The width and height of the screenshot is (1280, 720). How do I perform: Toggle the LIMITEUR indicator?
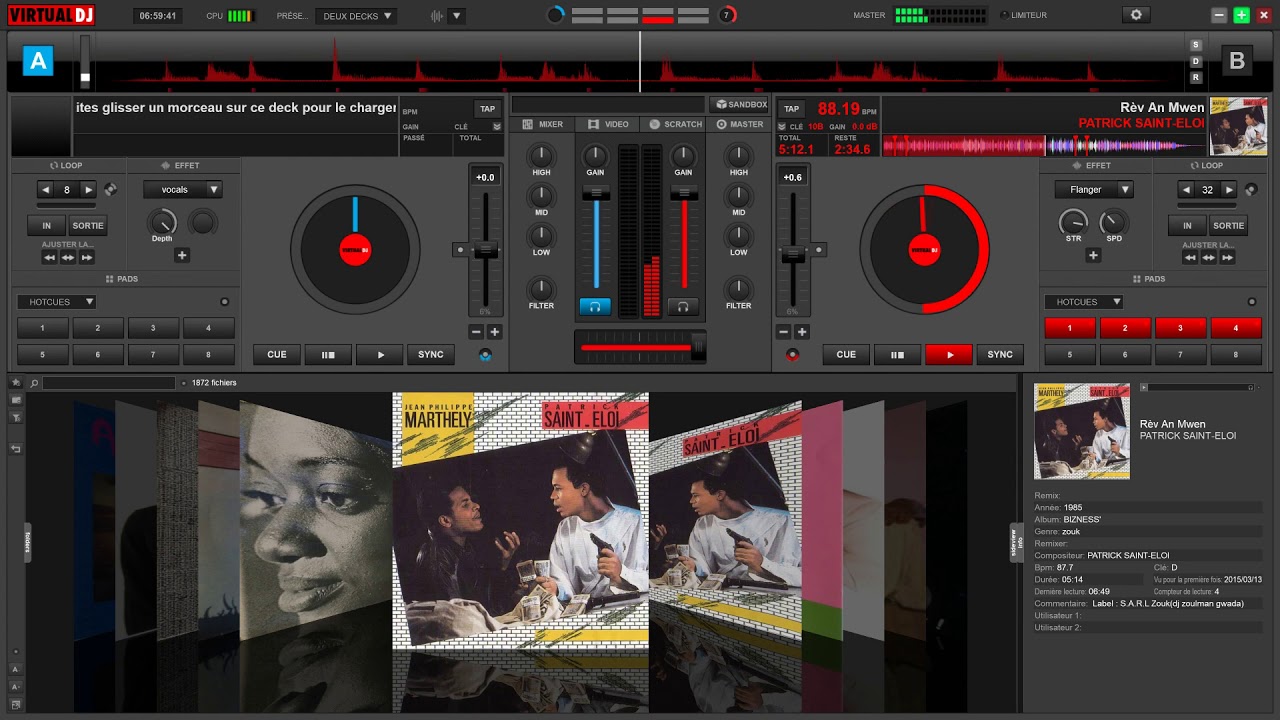[1023, 15]
